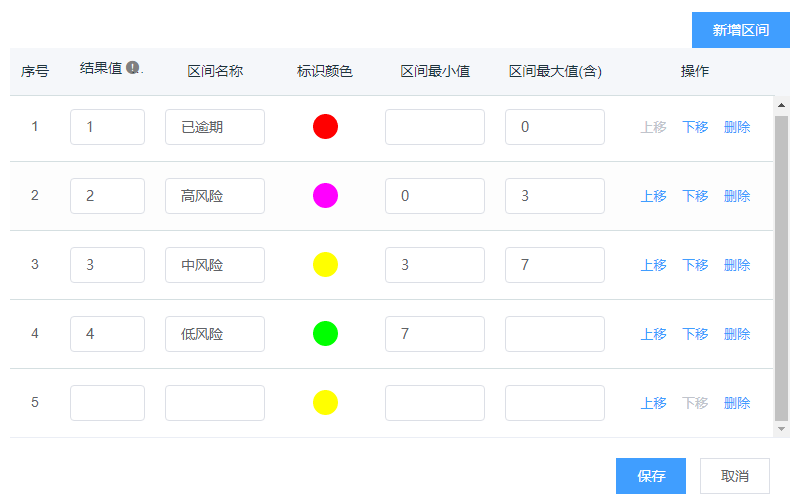Image resolution: width=805 pixels, height=503 pixels.
Task: Click the empty 区间最大值 field in row 4
Action: [555, 334]
